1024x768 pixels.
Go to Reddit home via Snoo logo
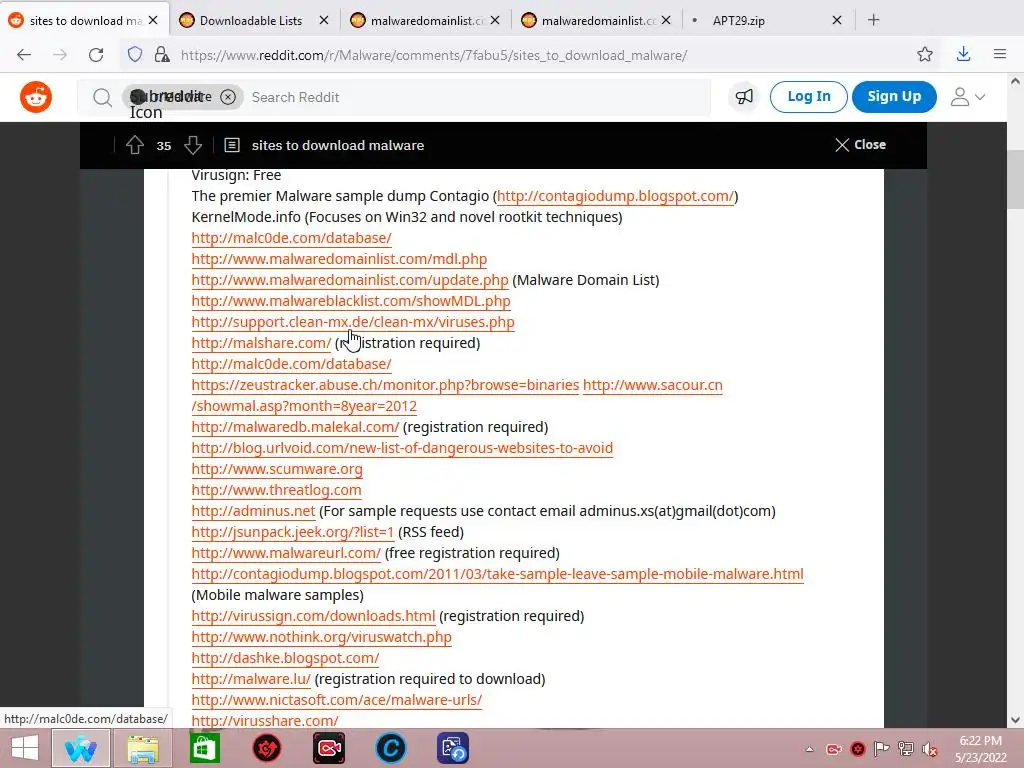point(36,97)
